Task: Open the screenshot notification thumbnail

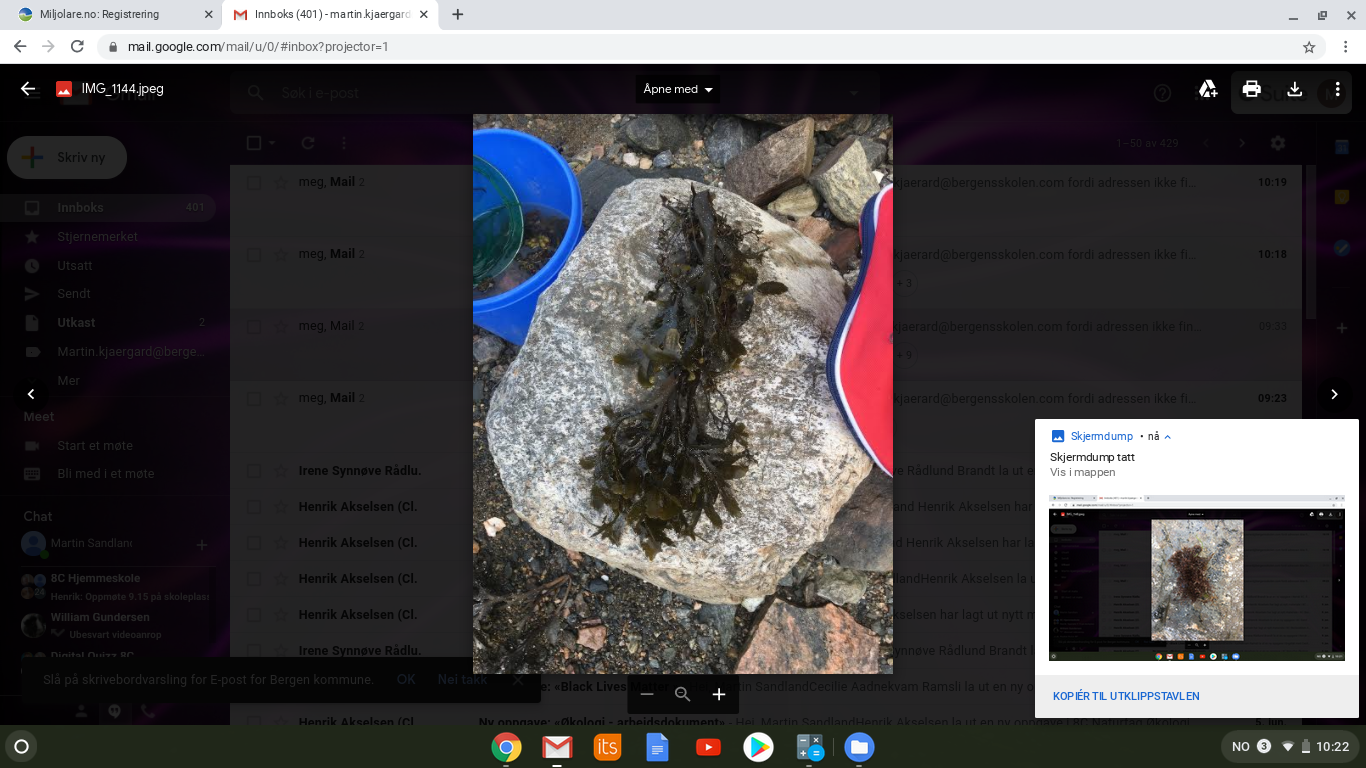Action: (1197, 577)
